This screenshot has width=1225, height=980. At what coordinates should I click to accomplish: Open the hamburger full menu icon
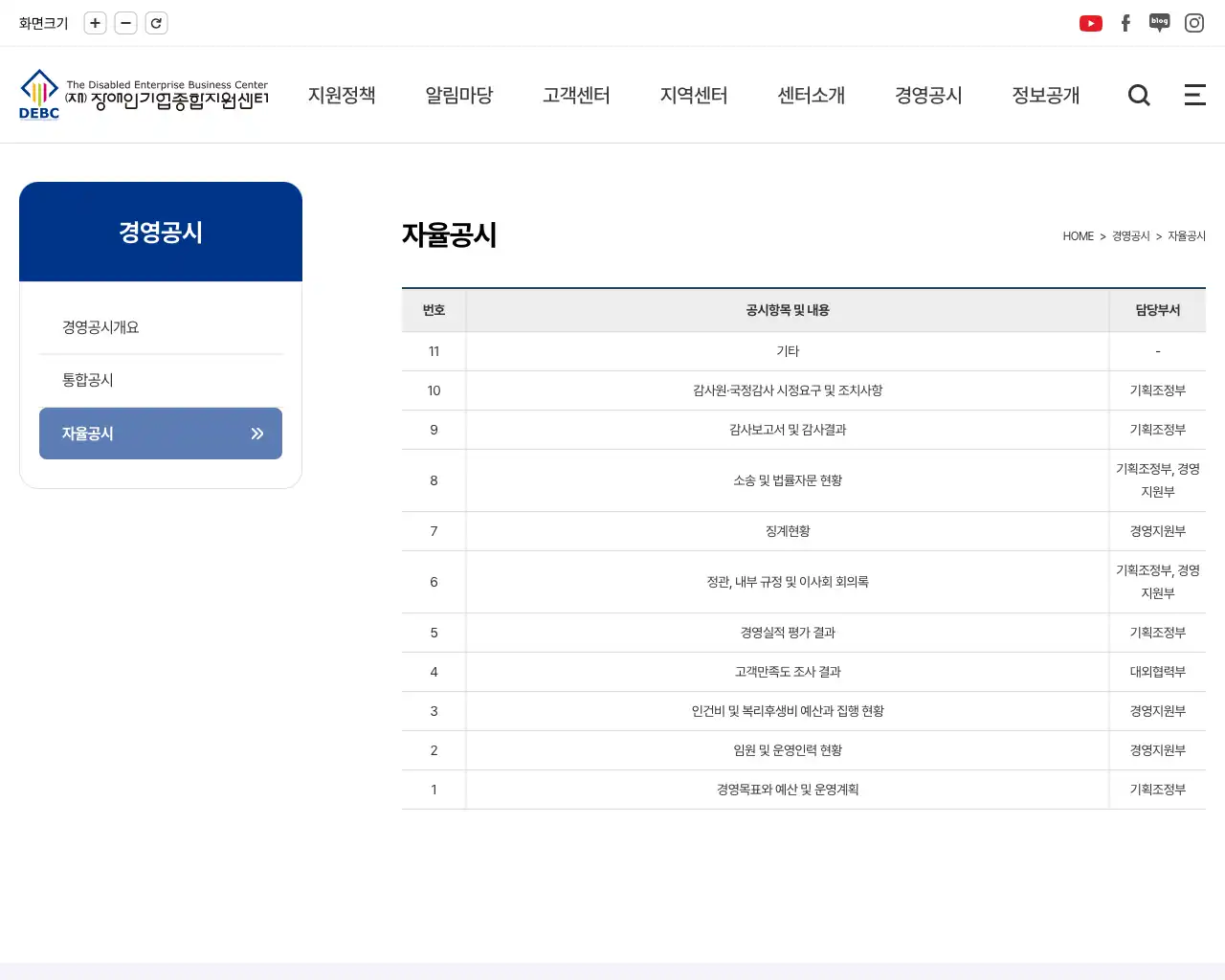point(1194,95)
